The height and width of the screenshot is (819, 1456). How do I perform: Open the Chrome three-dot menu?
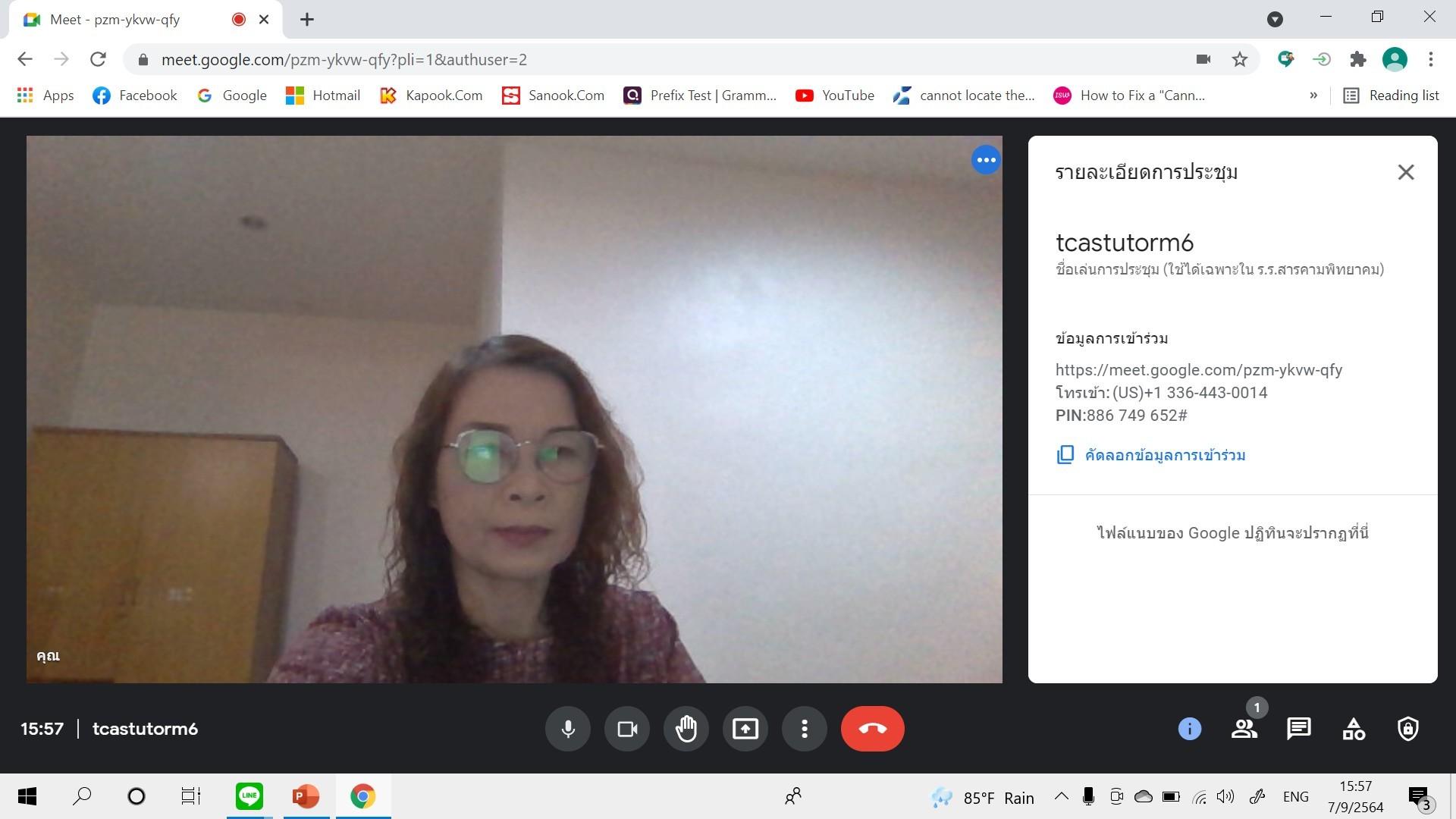pos(1430,59)
